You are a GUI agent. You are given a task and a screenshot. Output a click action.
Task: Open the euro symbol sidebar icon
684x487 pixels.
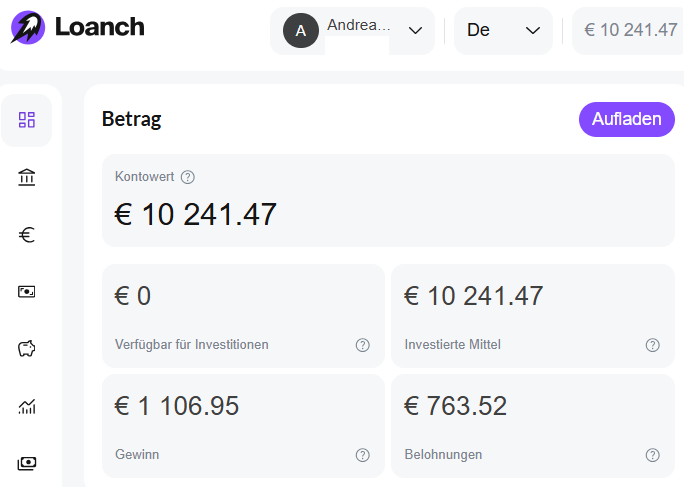pos(27,235)
